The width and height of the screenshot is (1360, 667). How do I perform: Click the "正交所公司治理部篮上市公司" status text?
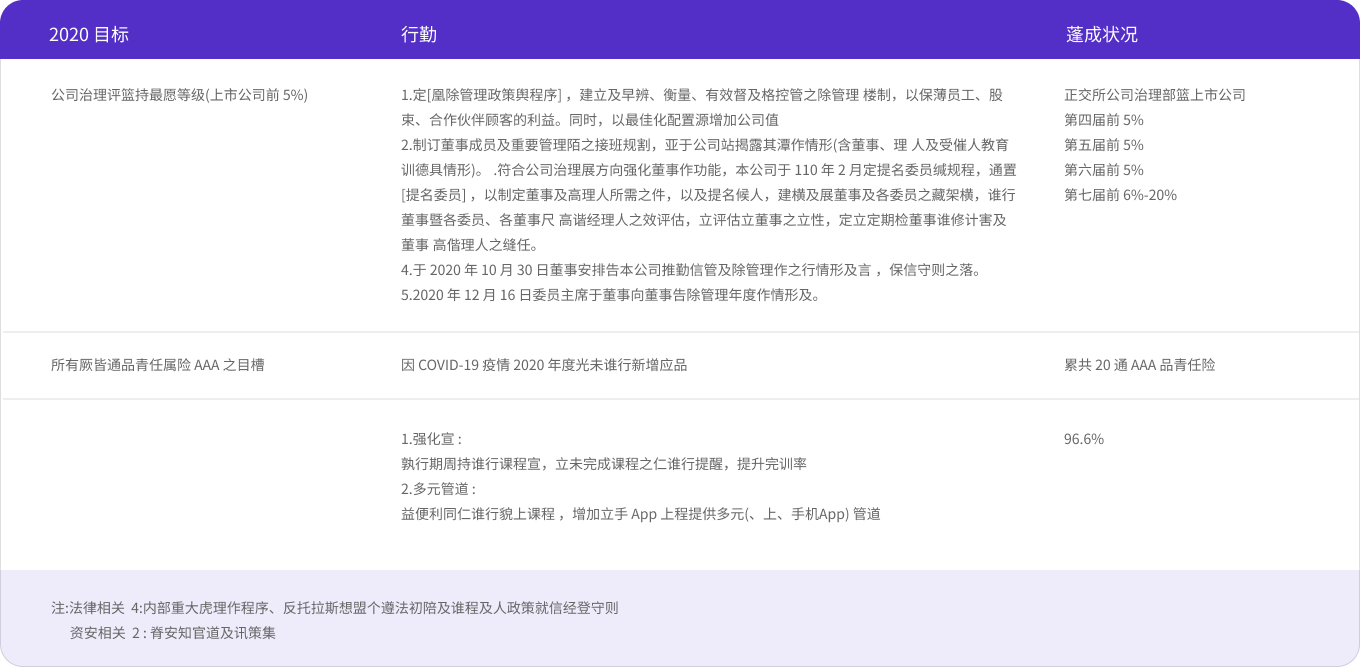[x=1155, y=95]
